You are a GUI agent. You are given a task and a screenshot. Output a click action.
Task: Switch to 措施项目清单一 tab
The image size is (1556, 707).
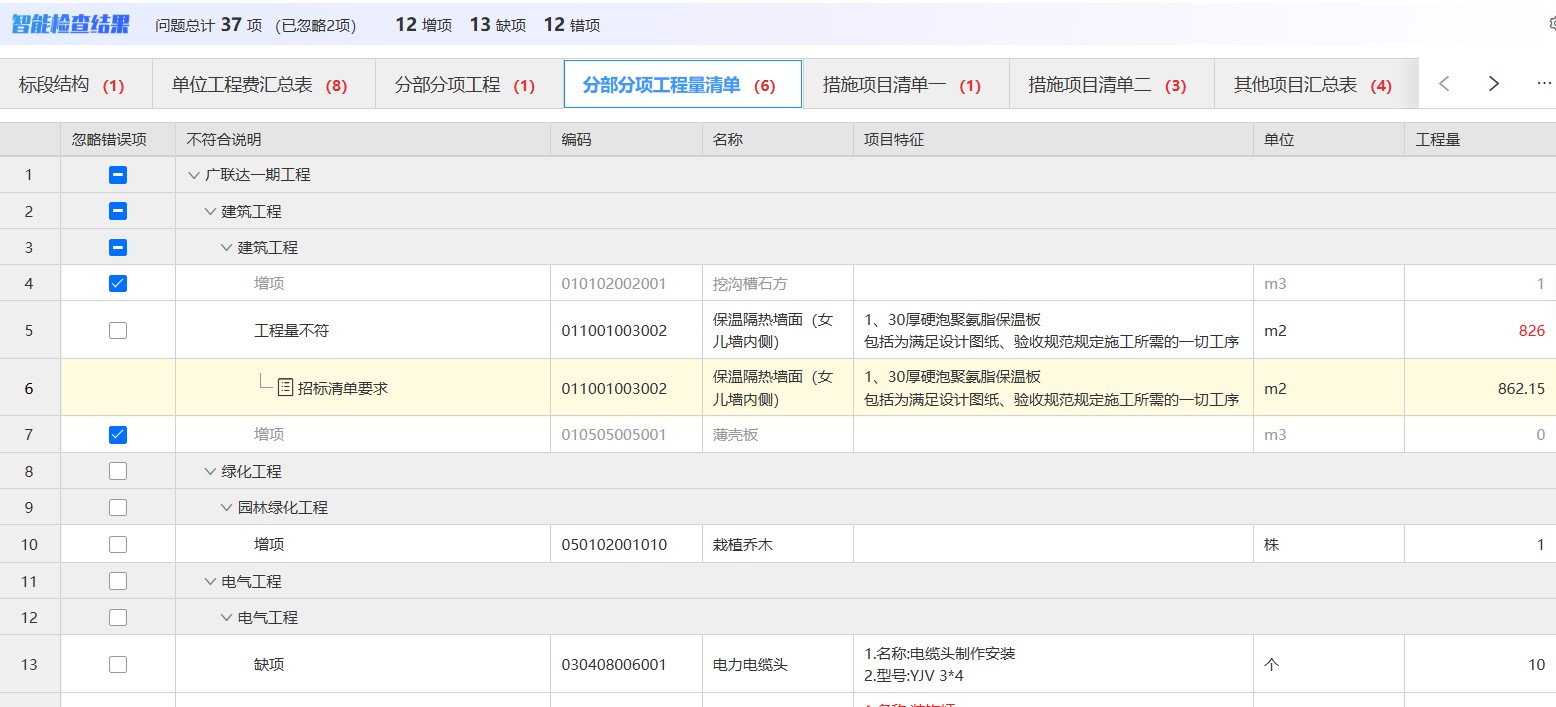(x=906, y=85)
